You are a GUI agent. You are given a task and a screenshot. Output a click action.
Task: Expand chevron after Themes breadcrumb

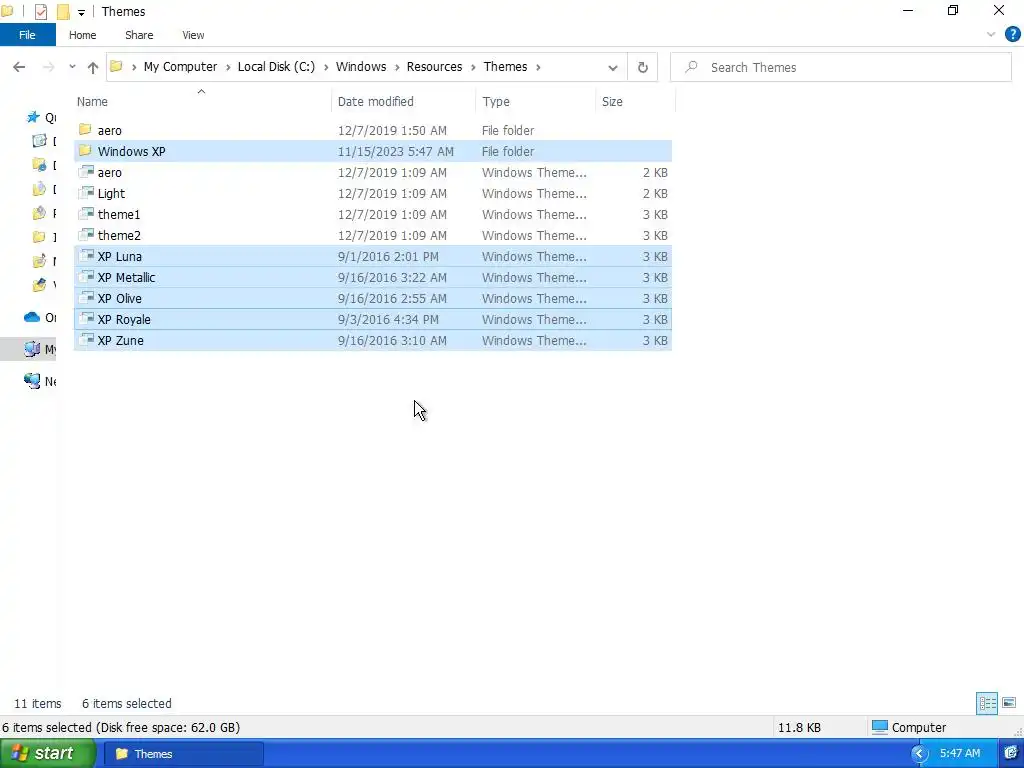click(x=539, y=67)
